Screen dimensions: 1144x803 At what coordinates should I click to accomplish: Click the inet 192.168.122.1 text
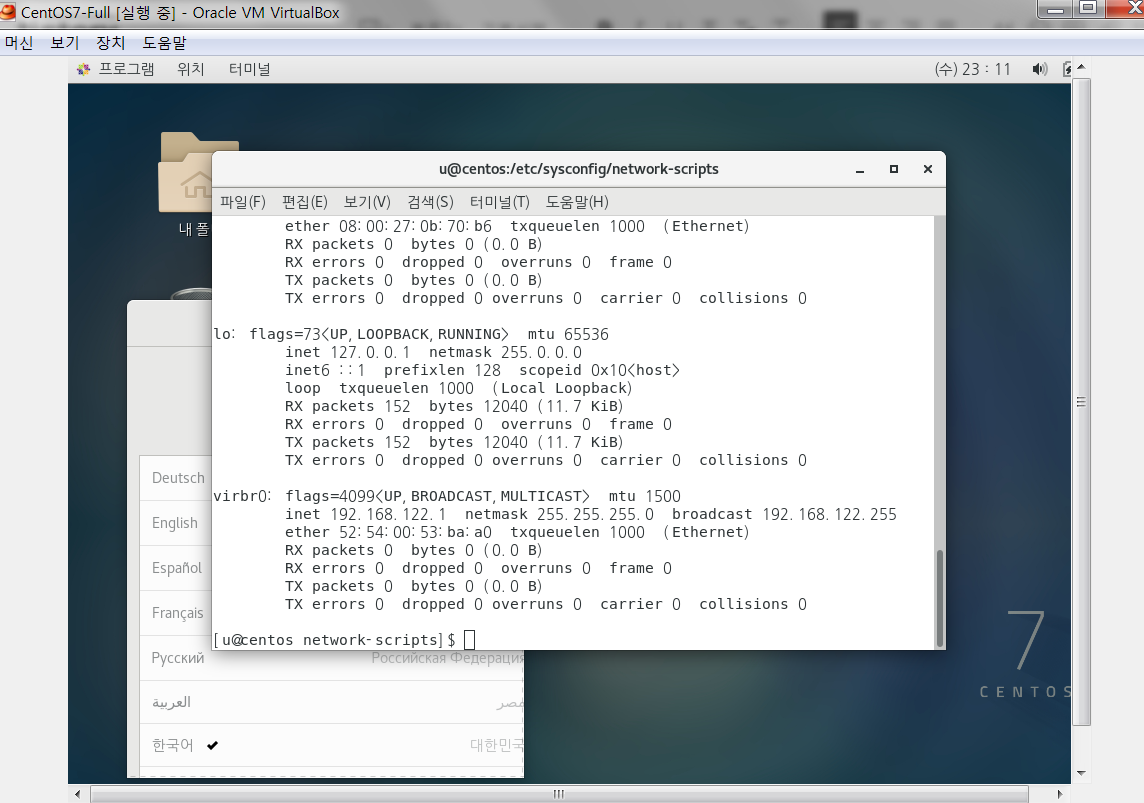click(x=366, y=514)
